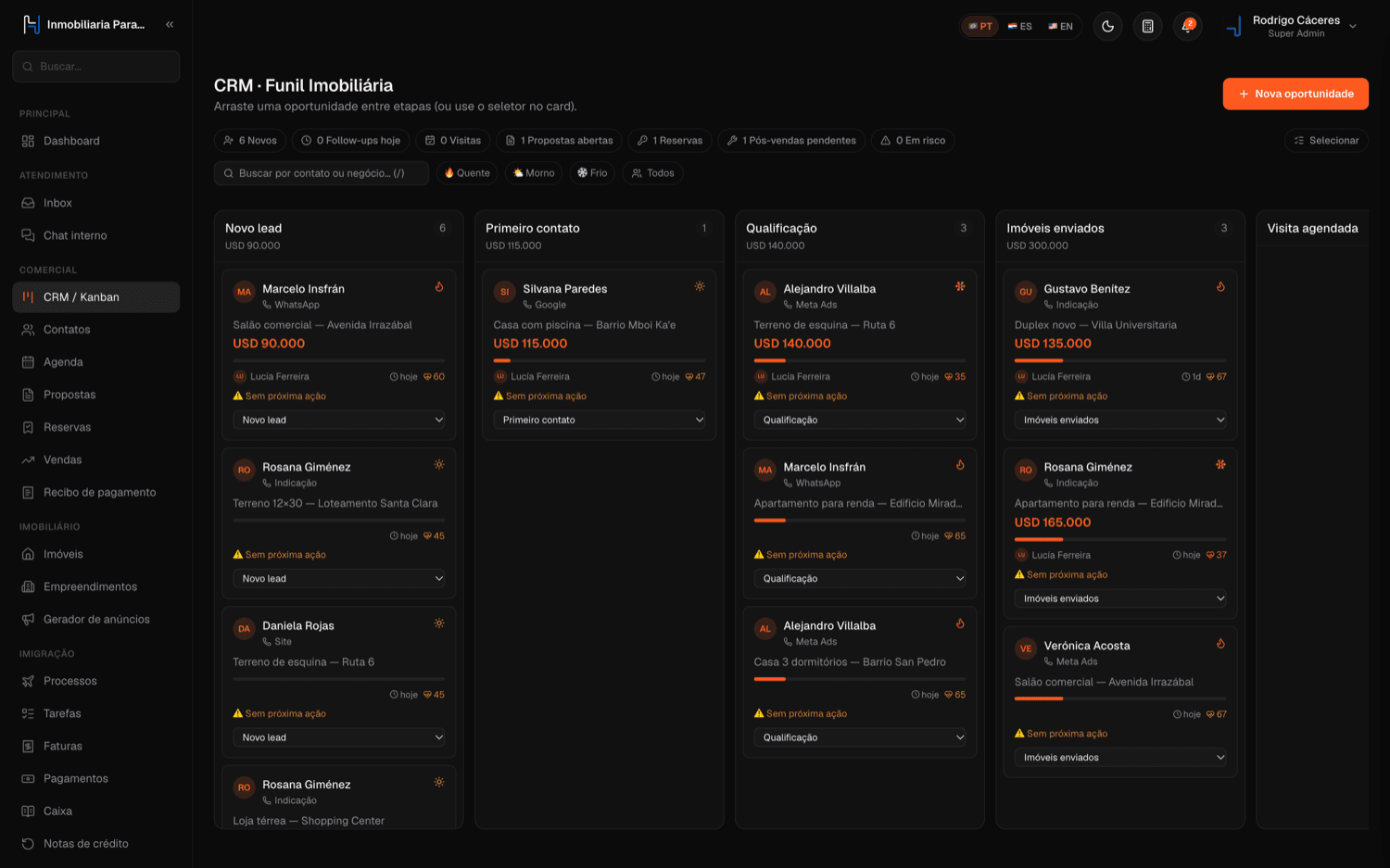This screenshot has height=868, width=1390.
Task: Click the SI avatar on Silvana Paredes card
Action: tap(505, 292)
